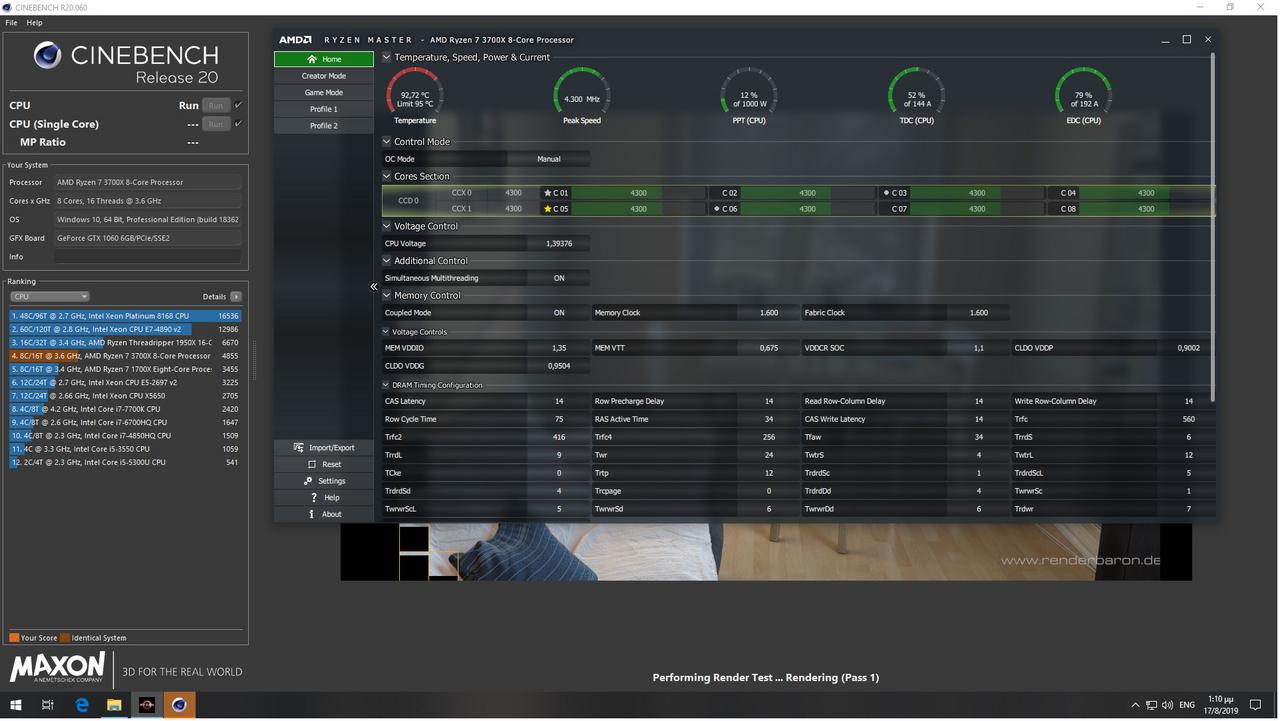Viewport: 1280px width, 721px height.
Task: Open the Cinebench File menu
Action: [x=11, y=22]
